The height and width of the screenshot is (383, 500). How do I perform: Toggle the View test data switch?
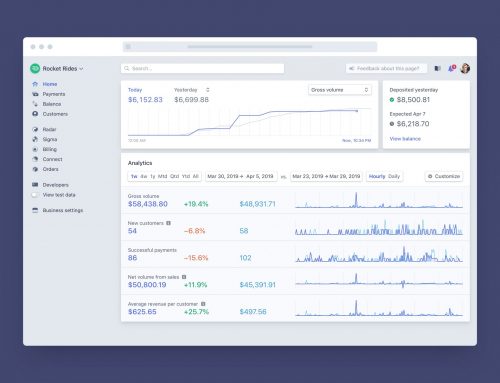pyautogui.click(x=35, y=195)
